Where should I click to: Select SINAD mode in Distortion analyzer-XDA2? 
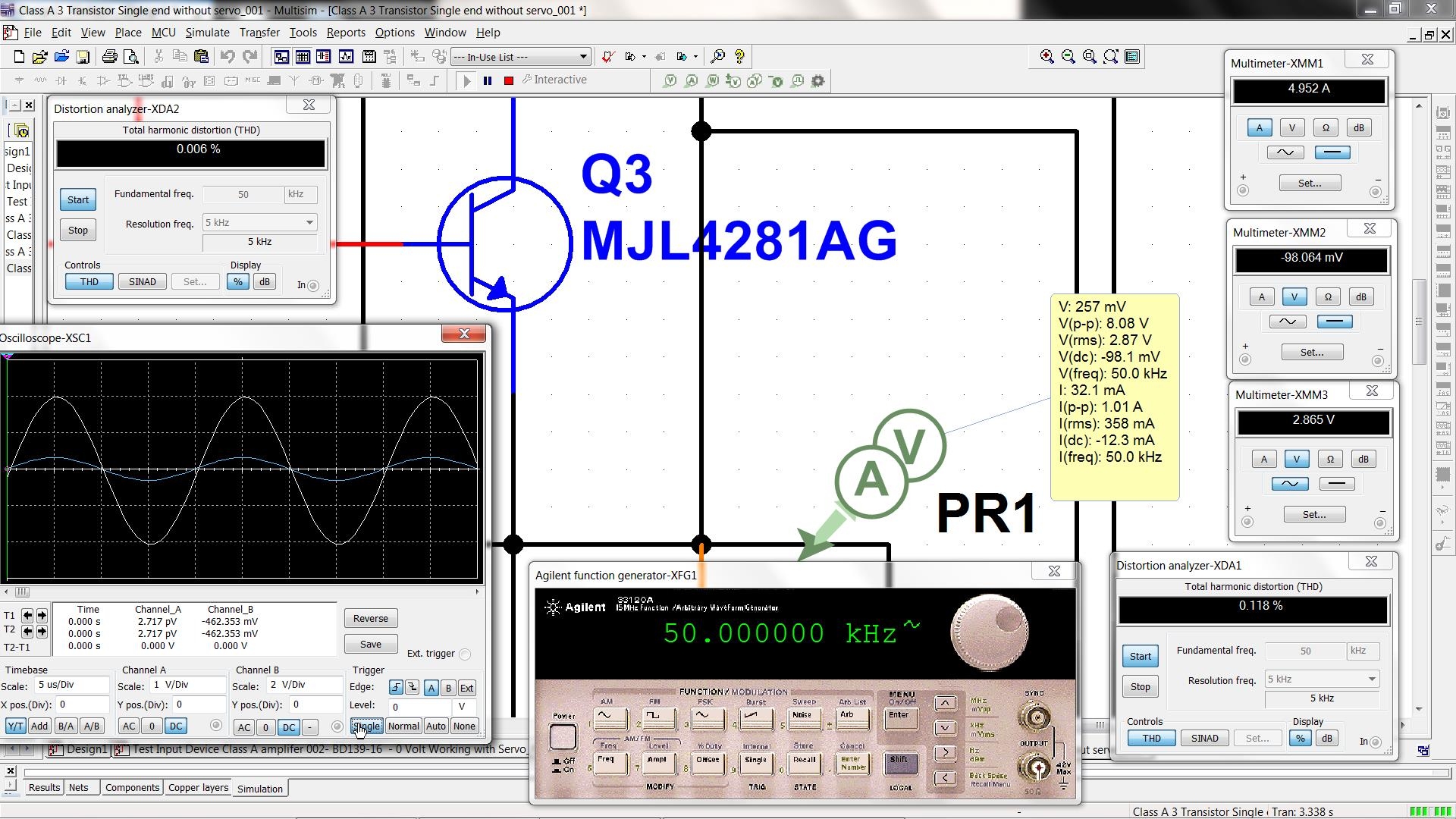142,282
